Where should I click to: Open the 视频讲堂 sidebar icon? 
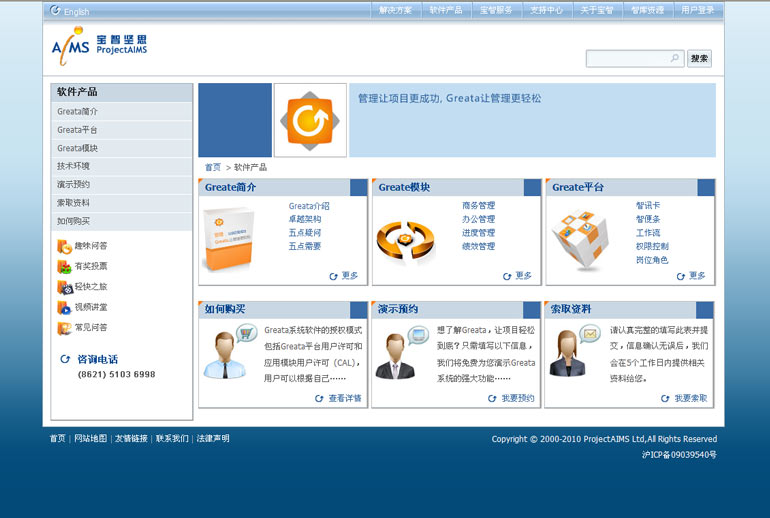point(64,308)
